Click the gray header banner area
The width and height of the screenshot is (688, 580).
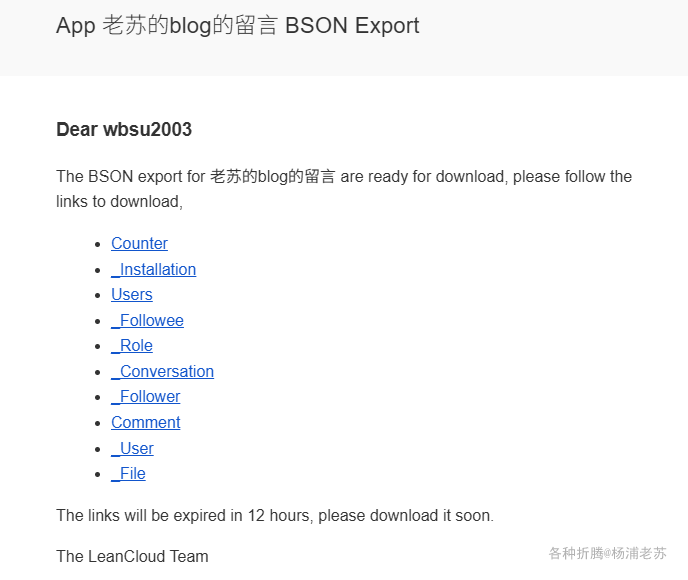(x=560, y=40)
